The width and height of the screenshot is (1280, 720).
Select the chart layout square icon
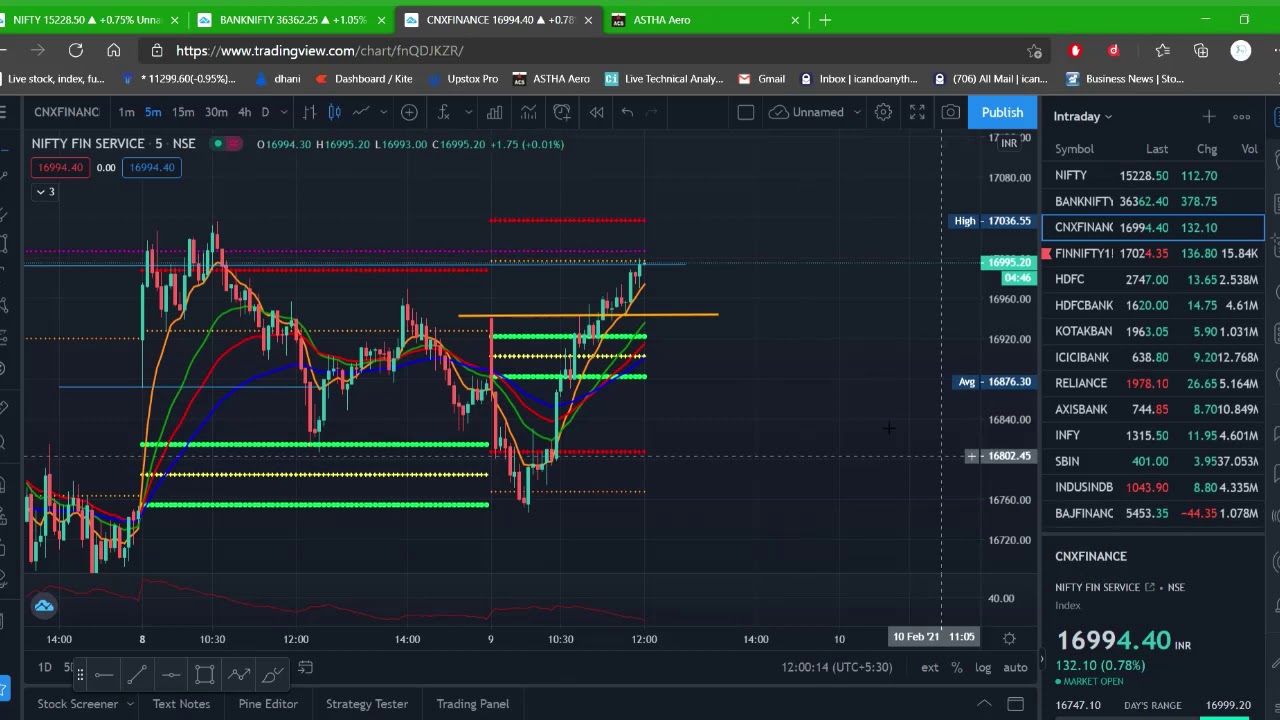[x=745, y=112]
